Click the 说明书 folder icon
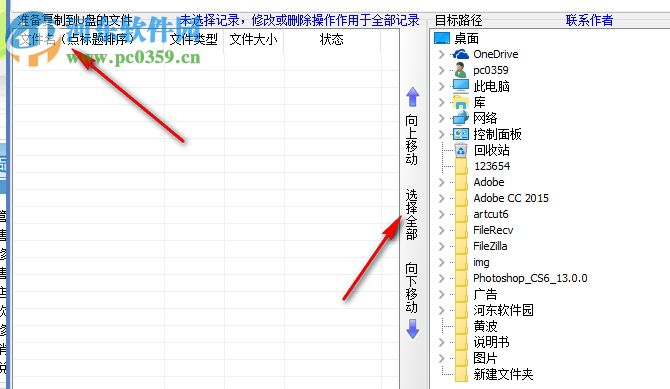The height and width of the screenshot is (389, 670). pyautogui.click(x=461, y=342)
